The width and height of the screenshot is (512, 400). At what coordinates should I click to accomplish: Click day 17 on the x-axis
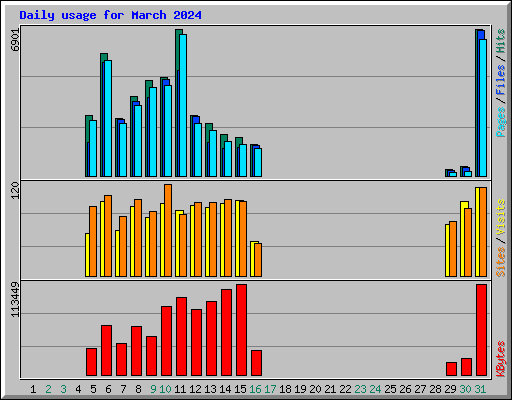(270, 389)
